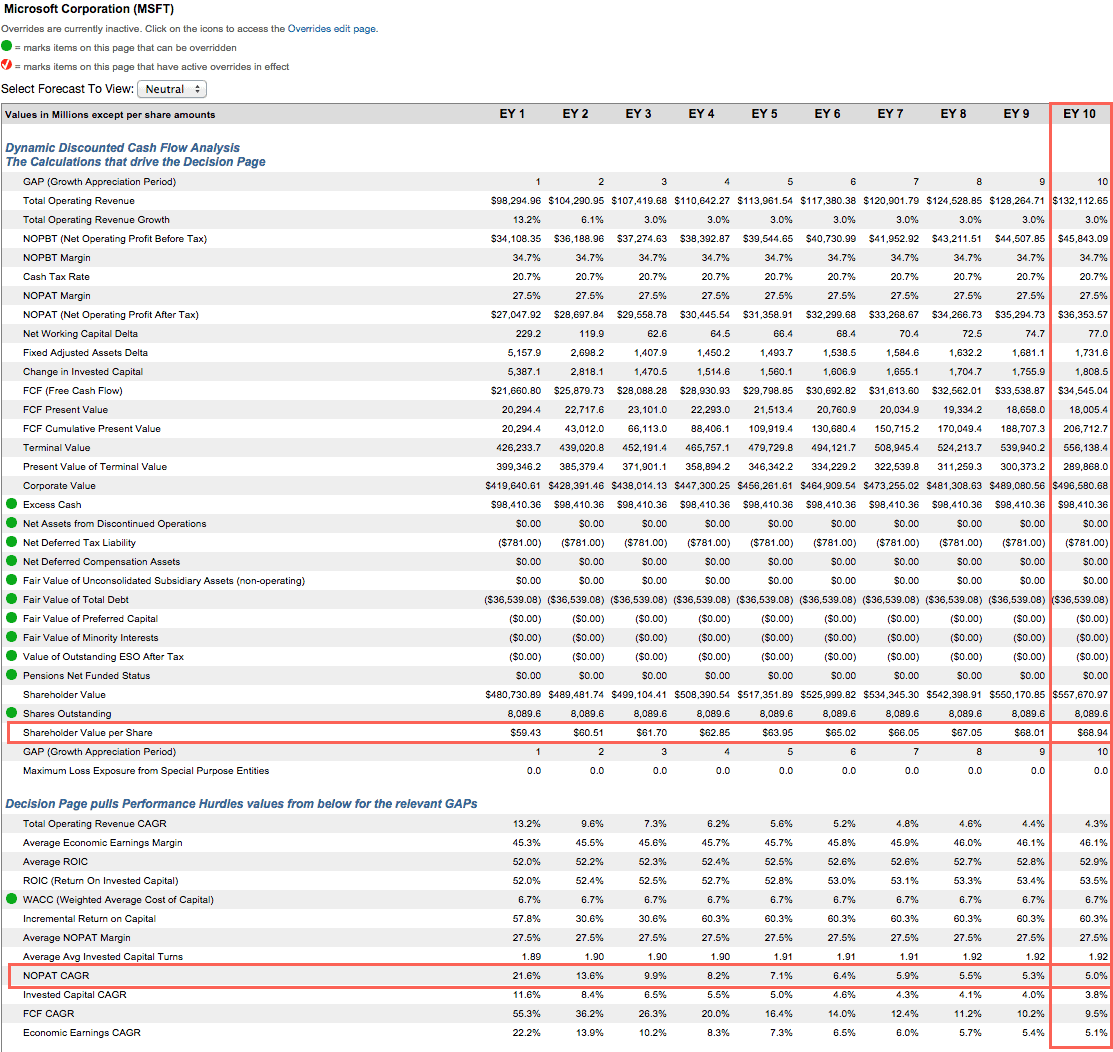
Task: Click the Change in Invested Capital label
Action: pyautogui.click(x=82, y=372)
